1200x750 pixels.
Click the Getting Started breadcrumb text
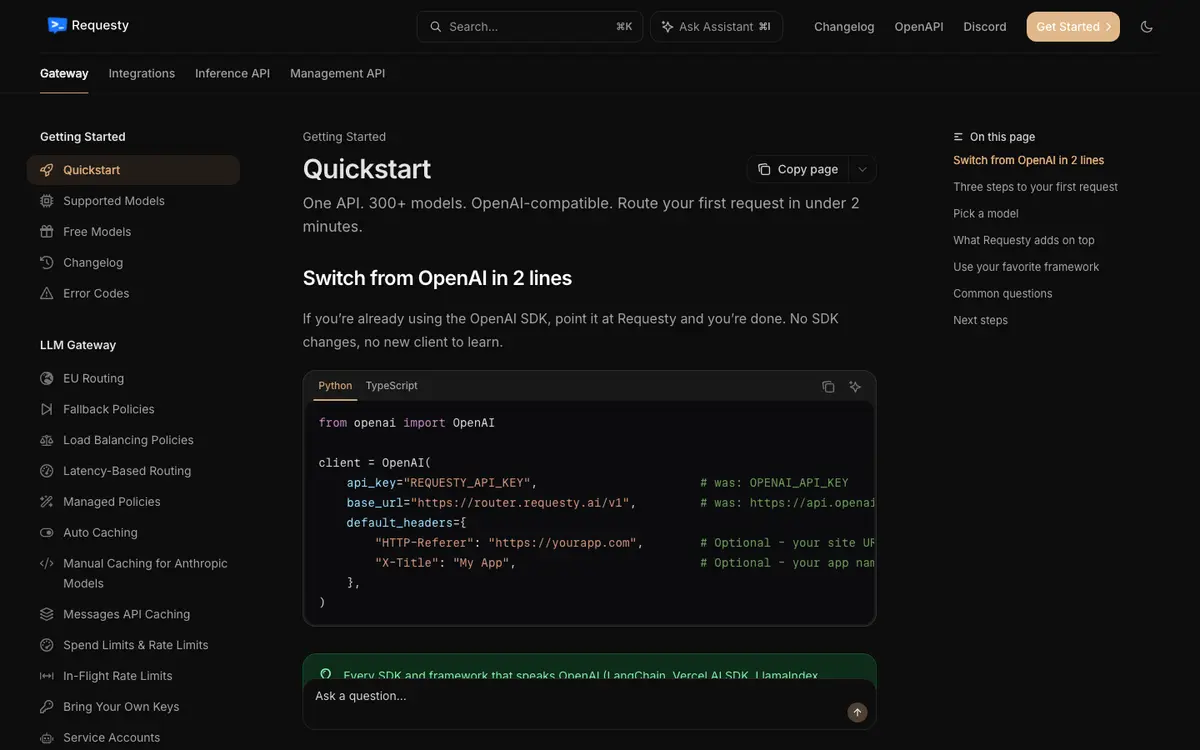coord(344,137)
